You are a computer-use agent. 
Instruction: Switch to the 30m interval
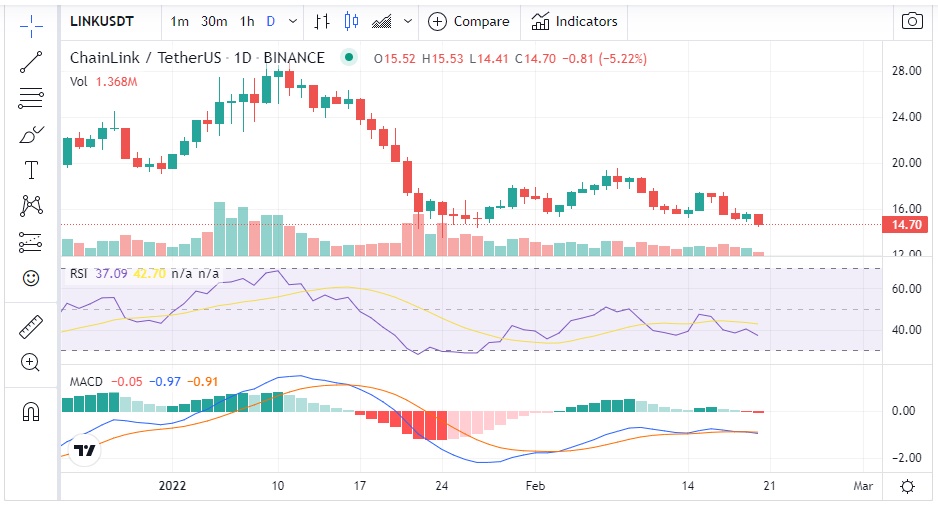pyautogui.click(x=214, y=22)
